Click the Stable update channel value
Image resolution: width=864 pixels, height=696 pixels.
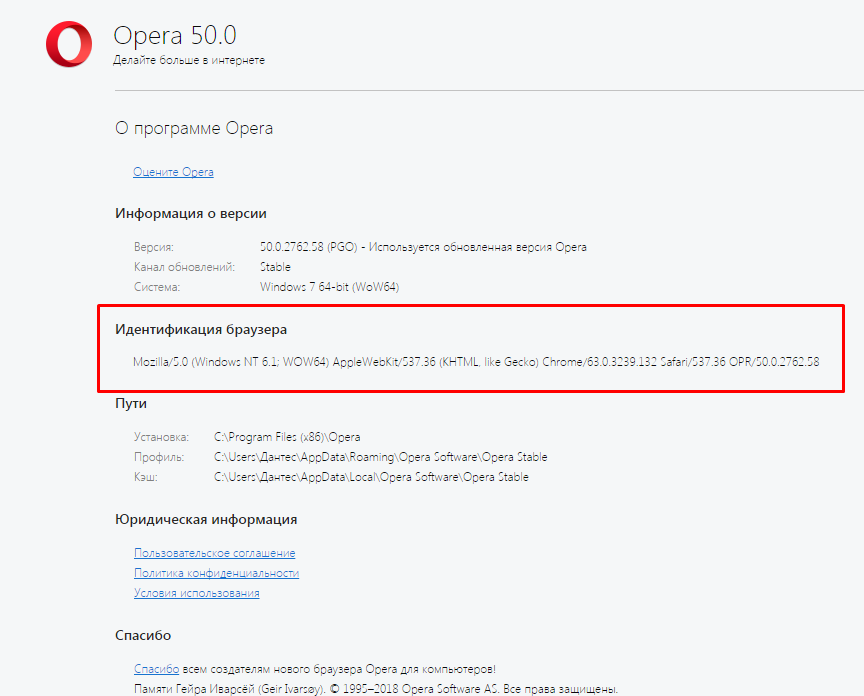275,267
